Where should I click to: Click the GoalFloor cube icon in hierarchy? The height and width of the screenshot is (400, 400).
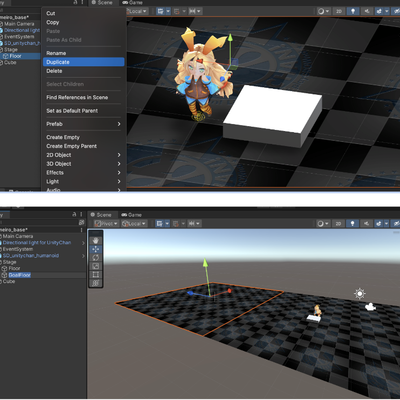pos(4,275)
